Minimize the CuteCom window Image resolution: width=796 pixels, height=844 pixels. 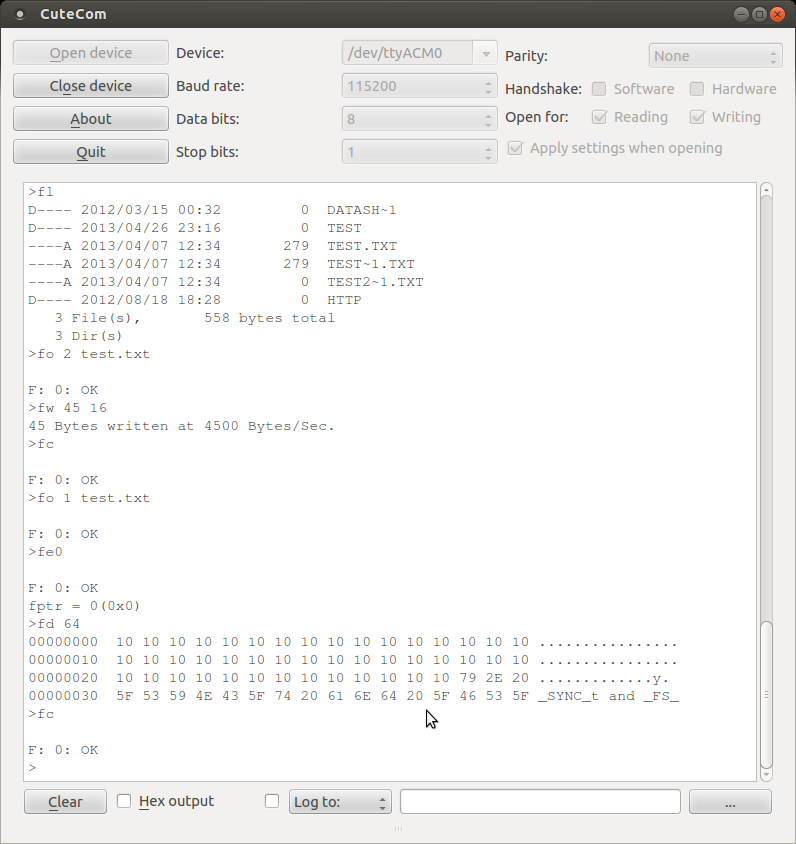741,14
